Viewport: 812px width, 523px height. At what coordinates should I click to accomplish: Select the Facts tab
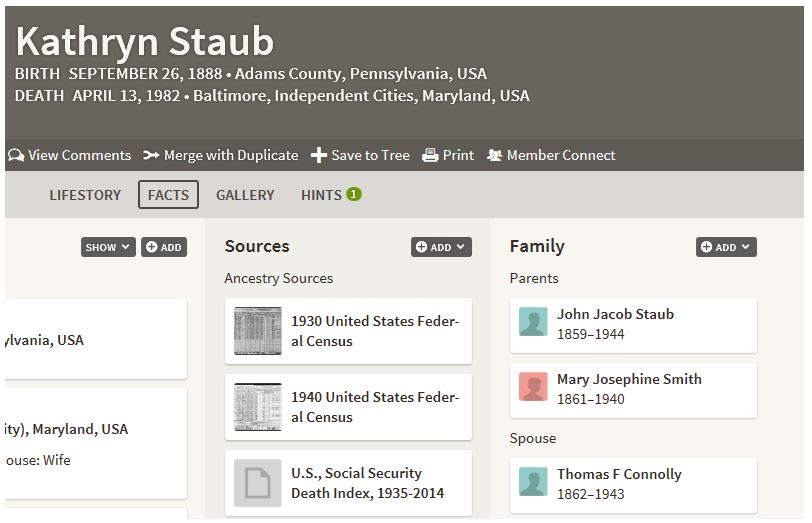(168, 195)
